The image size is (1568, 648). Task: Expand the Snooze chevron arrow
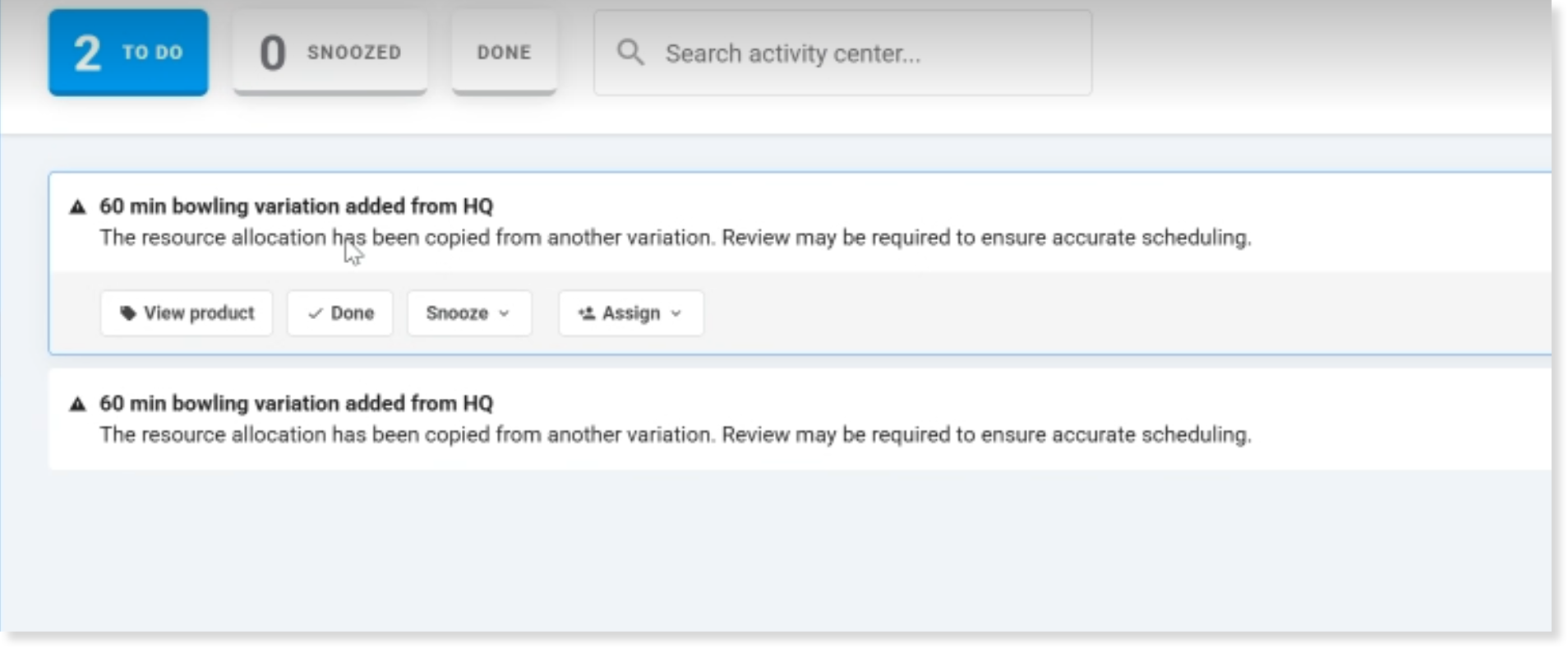pos(505,313)
